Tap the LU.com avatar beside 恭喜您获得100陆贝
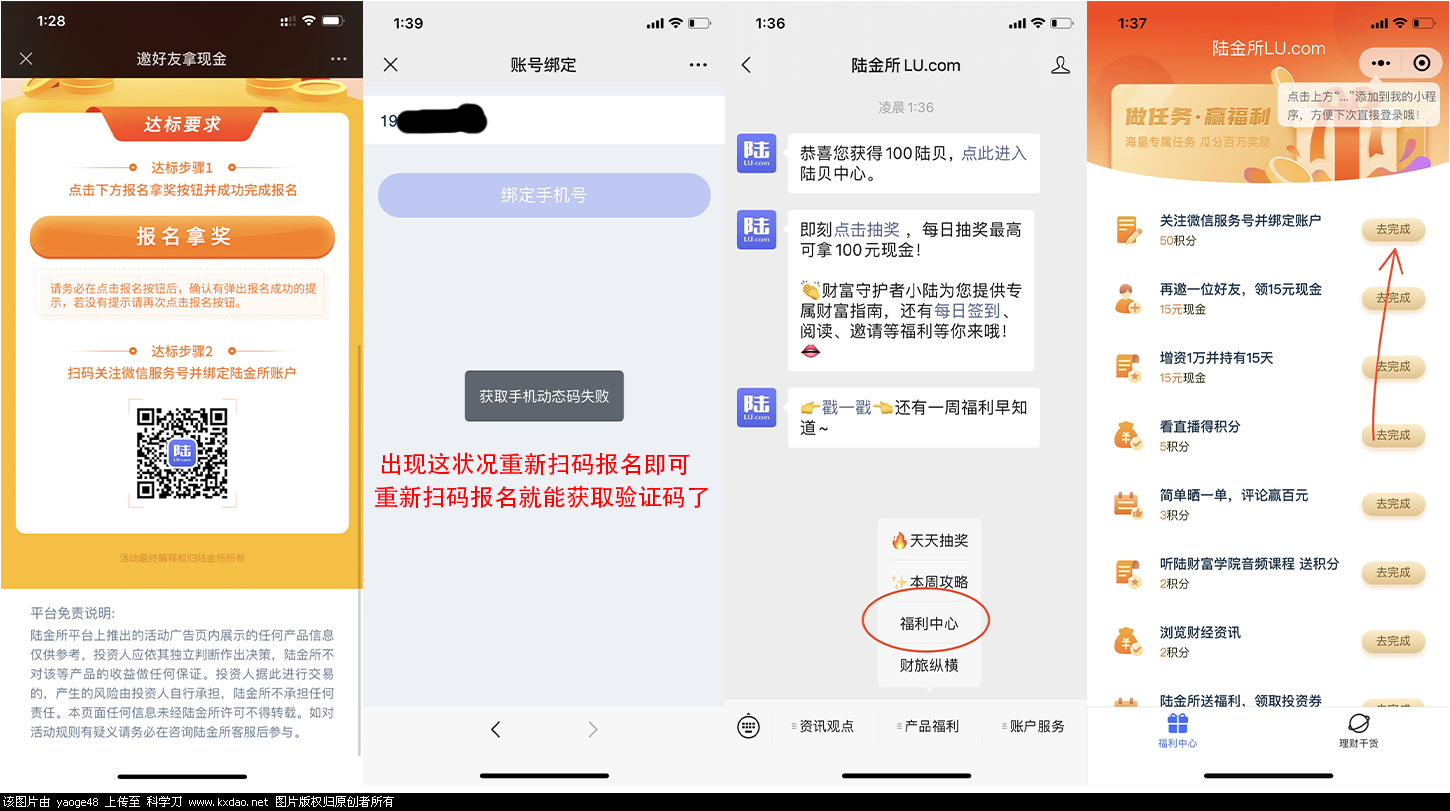Viewport: 1450px width, 811px height. [x=757, y=153]
